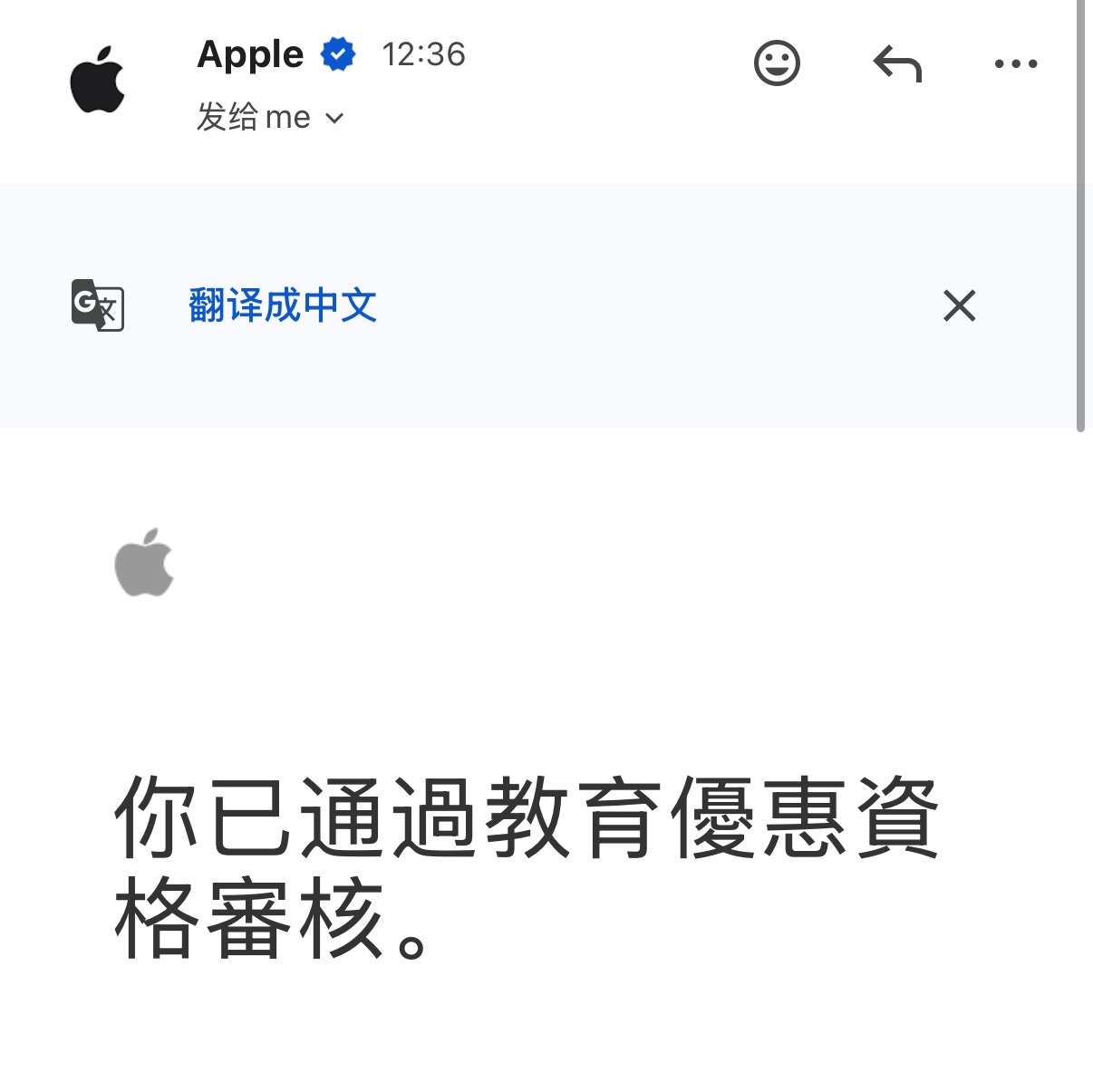
Task: Click the 翻译成中文 translate link
Action: (283, 305)
